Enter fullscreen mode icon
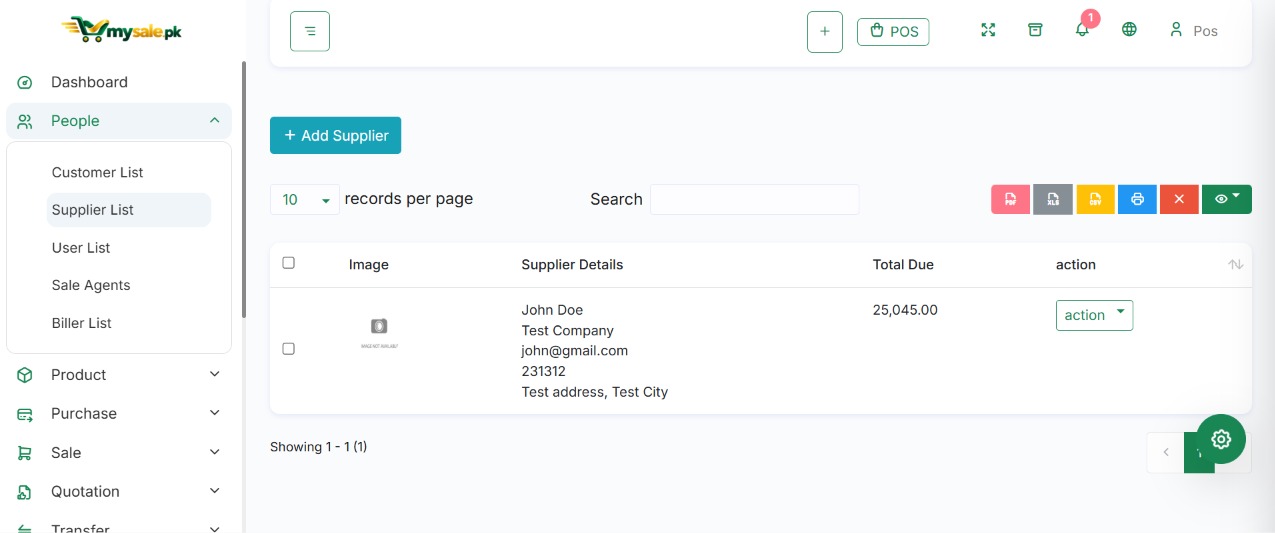Screen dimensions: 1275x533 click(988, 30)
